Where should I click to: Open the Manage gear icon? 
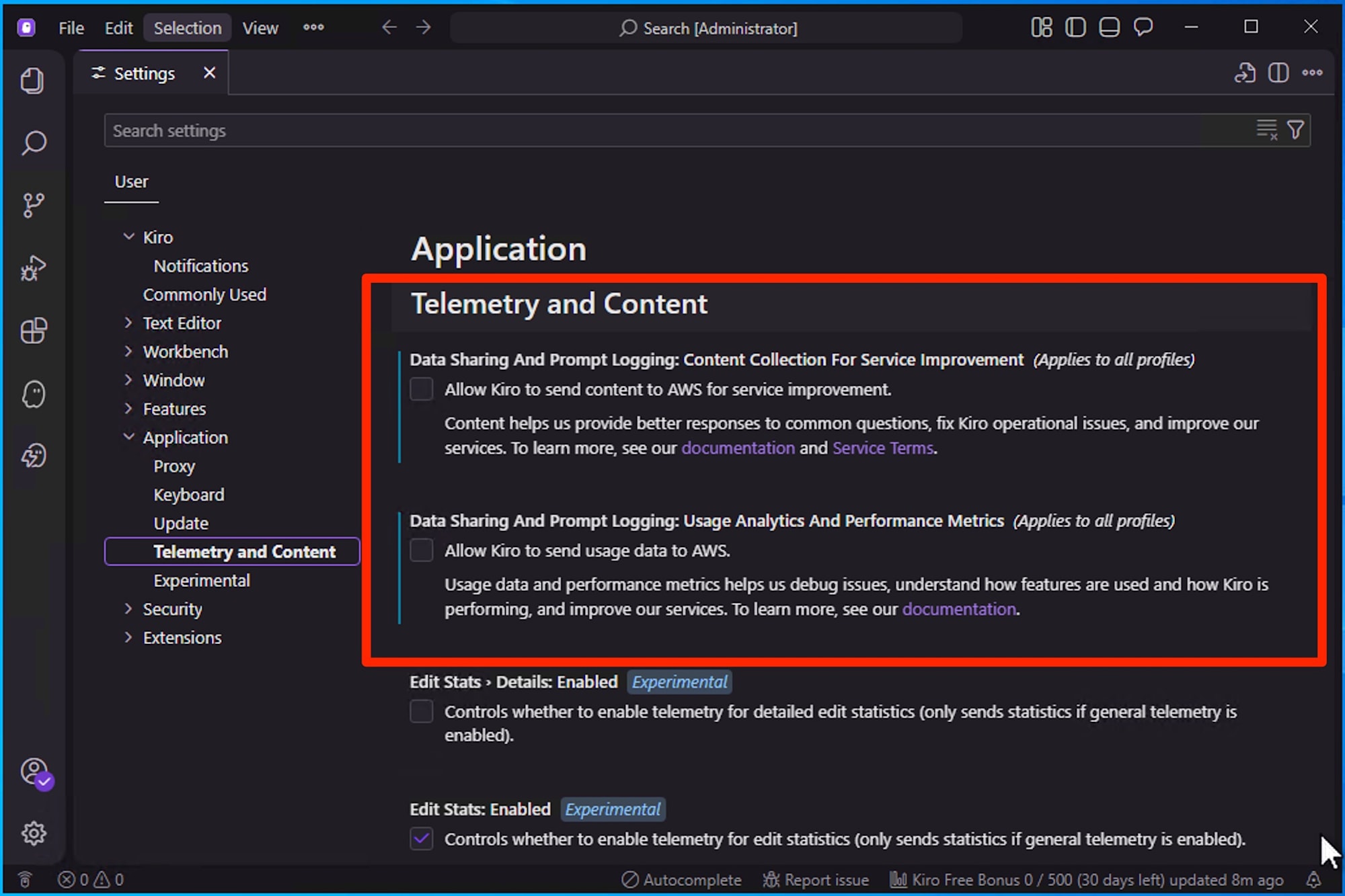tap(32, 833)
